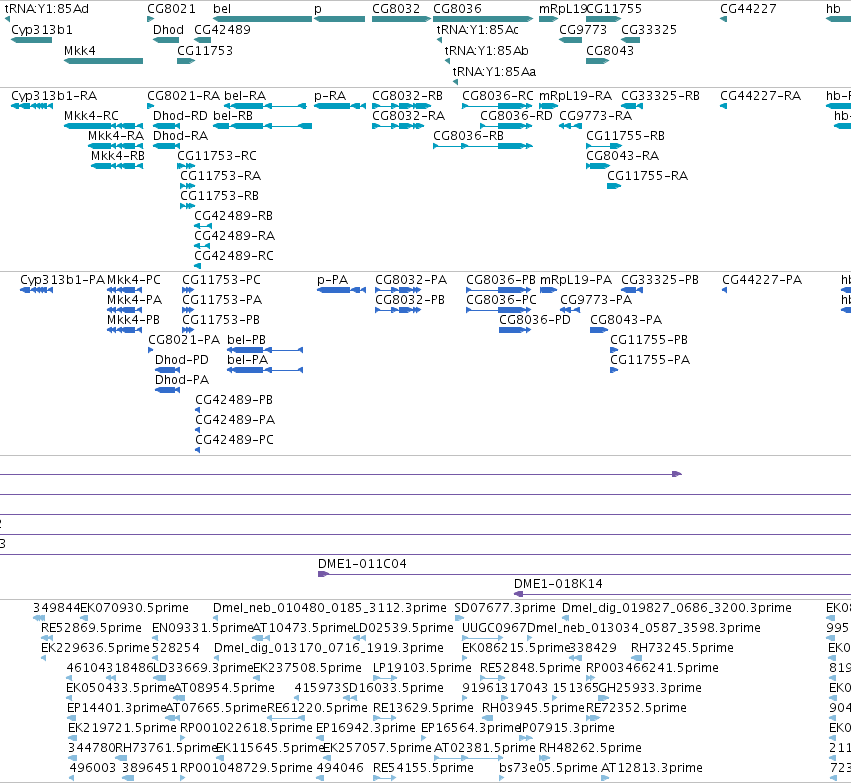Click the tRNA:Y1:85Aa gene marker
Viewport: 851px width, 783px height.
click(x=455, y=82)
